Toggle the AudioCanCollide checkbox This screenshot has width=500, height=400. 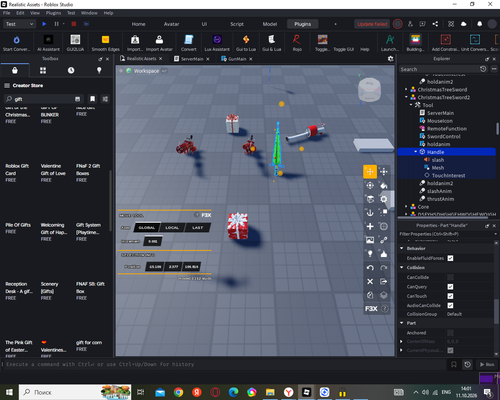(x=450, y=305)
